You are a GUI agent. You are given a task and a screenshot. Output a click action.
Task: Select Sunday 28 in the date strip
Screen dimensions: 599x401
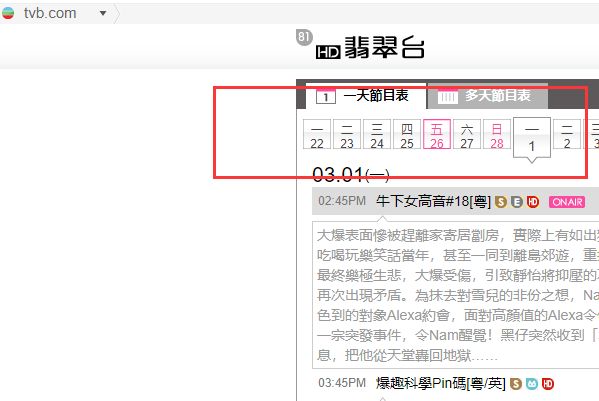[497, 134]
